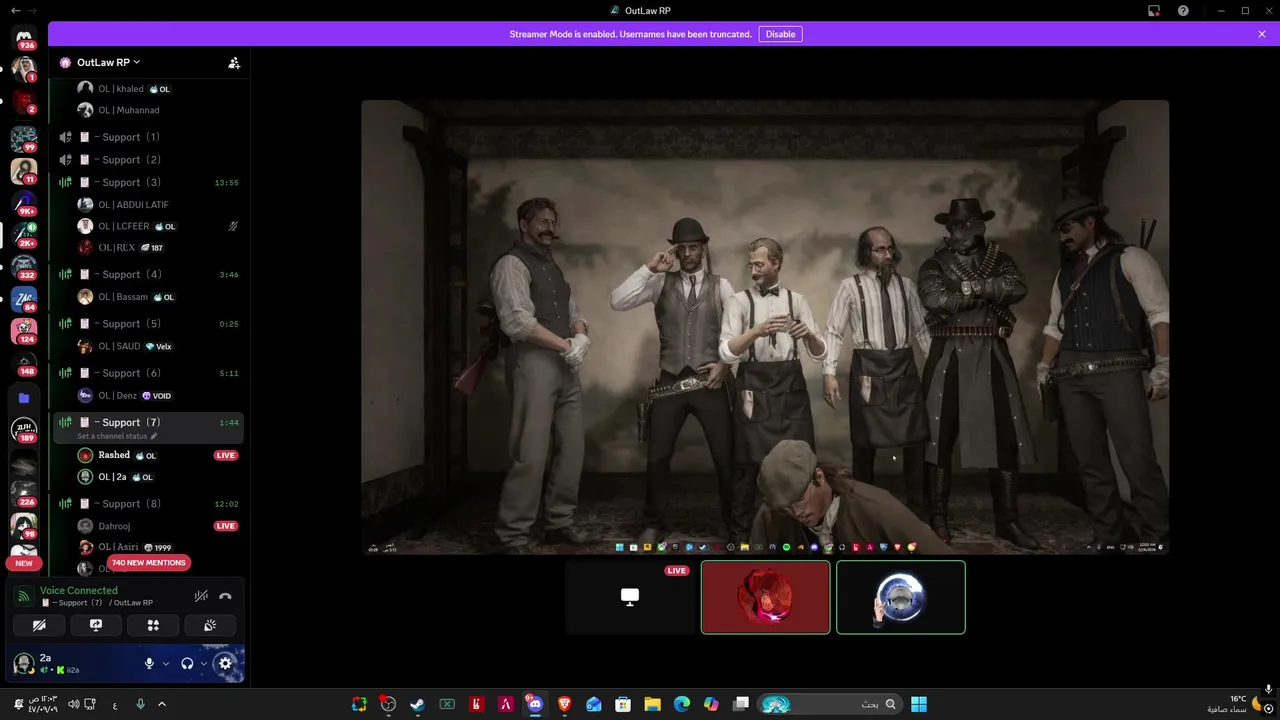Select the Support (6) voice channel
The width and height of the screenshot is (1280, 720).
[x=149, y=373]
